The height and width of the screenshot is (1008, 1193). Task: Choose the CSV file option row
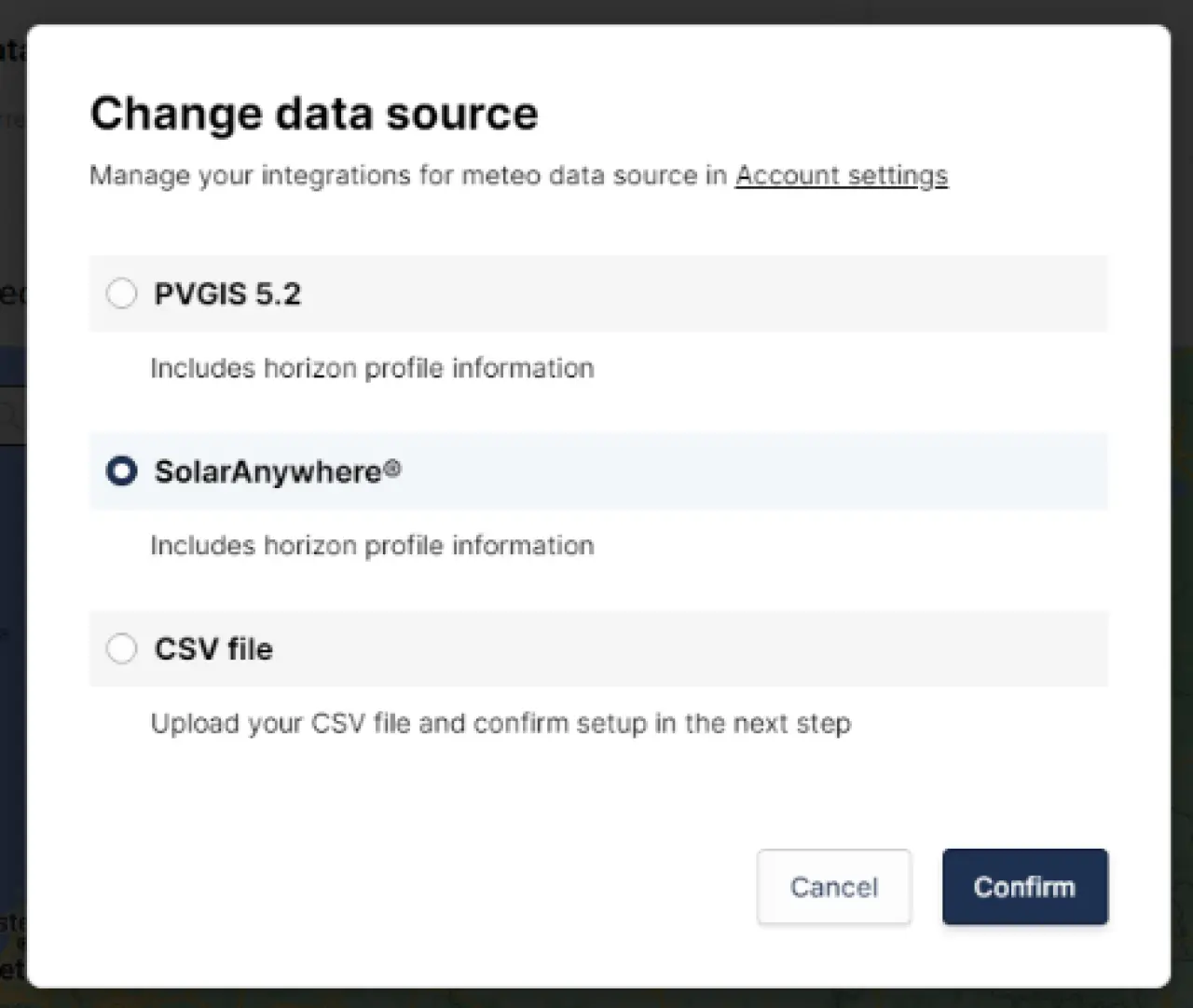point(596,648)
